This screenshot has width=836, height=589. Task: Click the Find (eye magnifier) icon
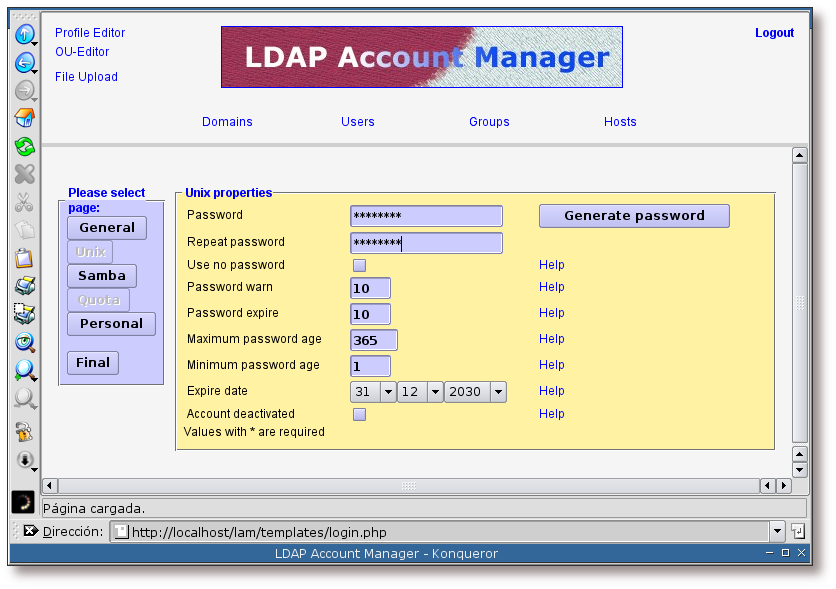coord(24,342)
